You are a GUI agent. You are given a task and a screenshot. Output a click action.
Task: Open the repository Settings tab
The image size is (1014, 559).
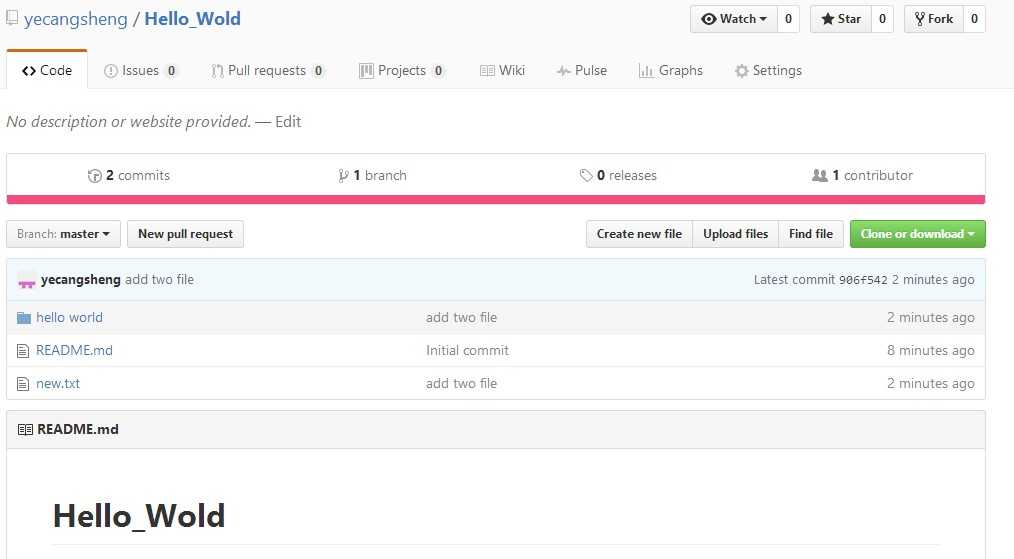pyautogui.click(x=768, y=71)
